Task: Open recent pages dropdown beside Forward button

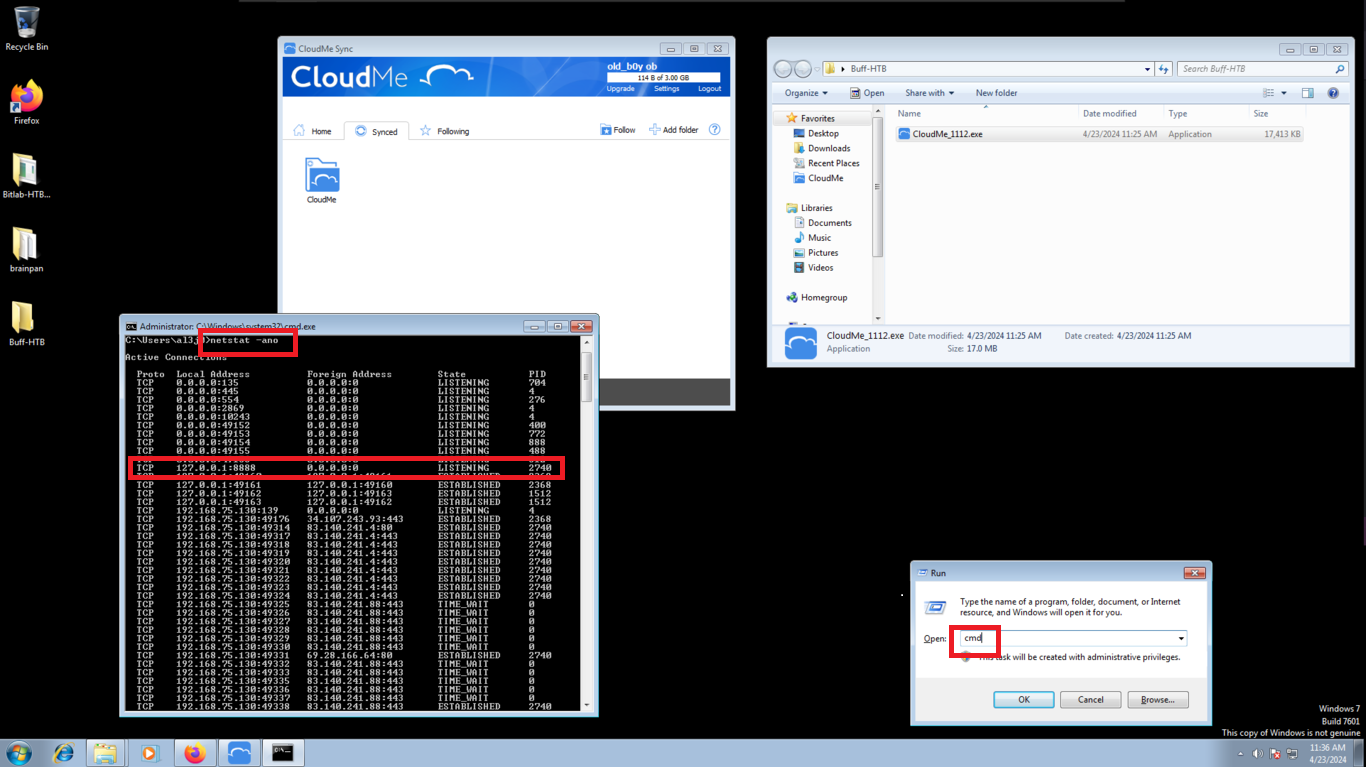Action: click(x=818, y=69)
